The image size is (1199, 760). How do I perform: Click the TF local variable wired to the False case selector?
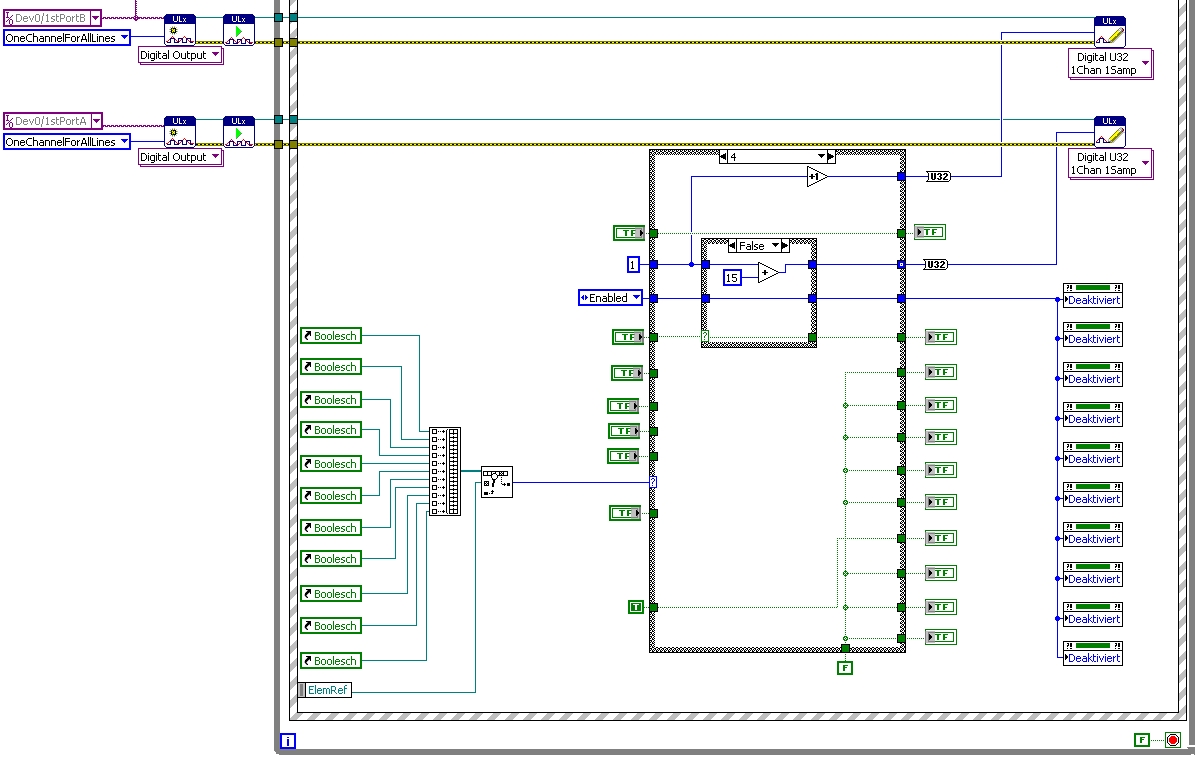click(x=629, y=336)
